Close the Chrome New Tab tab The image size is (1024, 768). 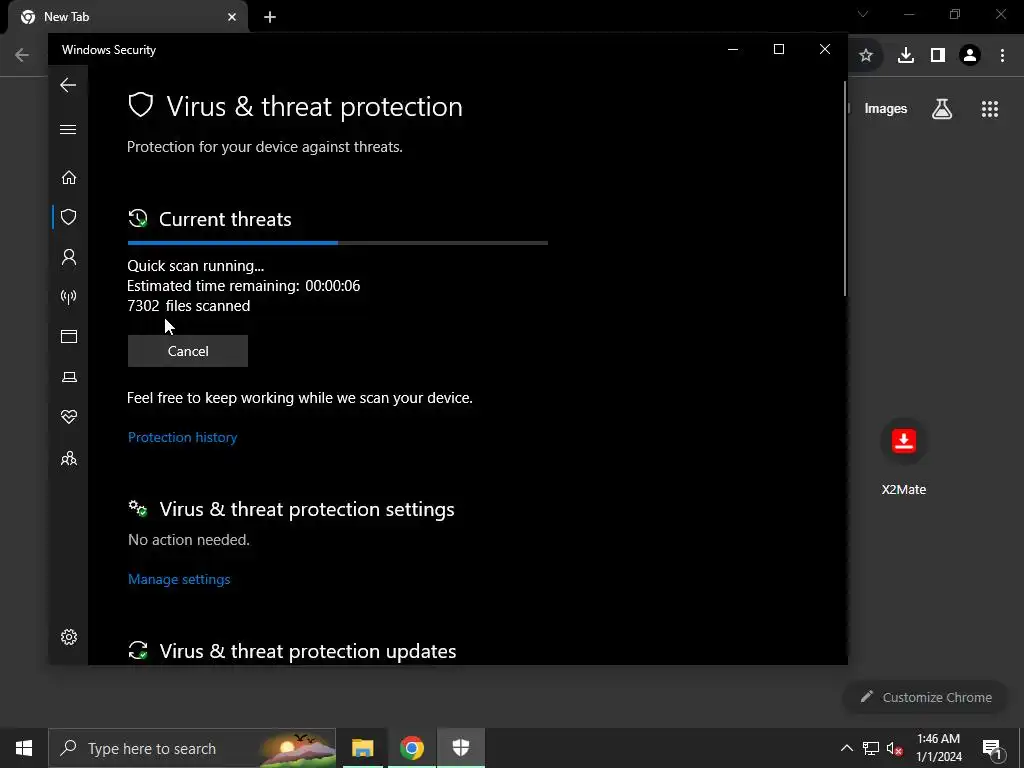point(232,17)
